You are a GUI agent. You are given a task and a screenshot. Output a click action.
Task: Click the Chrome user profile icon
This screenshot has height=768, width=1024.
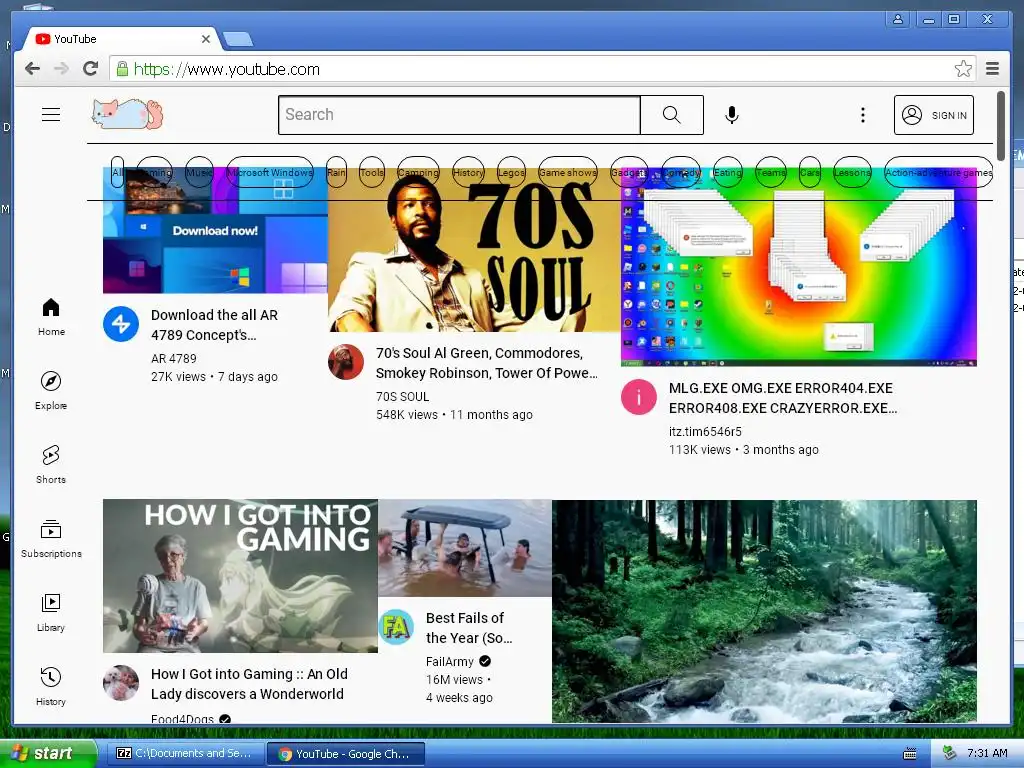coord(899,20)
